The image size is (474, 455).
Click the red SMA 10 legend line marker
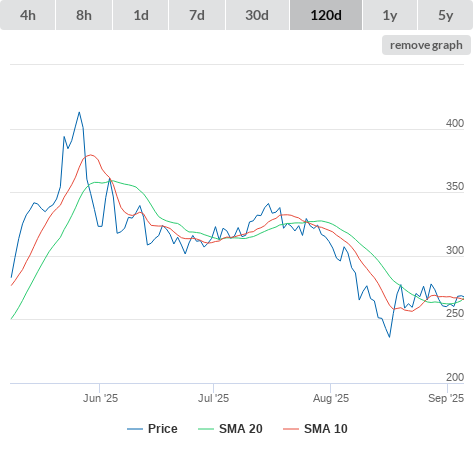click(x=291, y=429)
